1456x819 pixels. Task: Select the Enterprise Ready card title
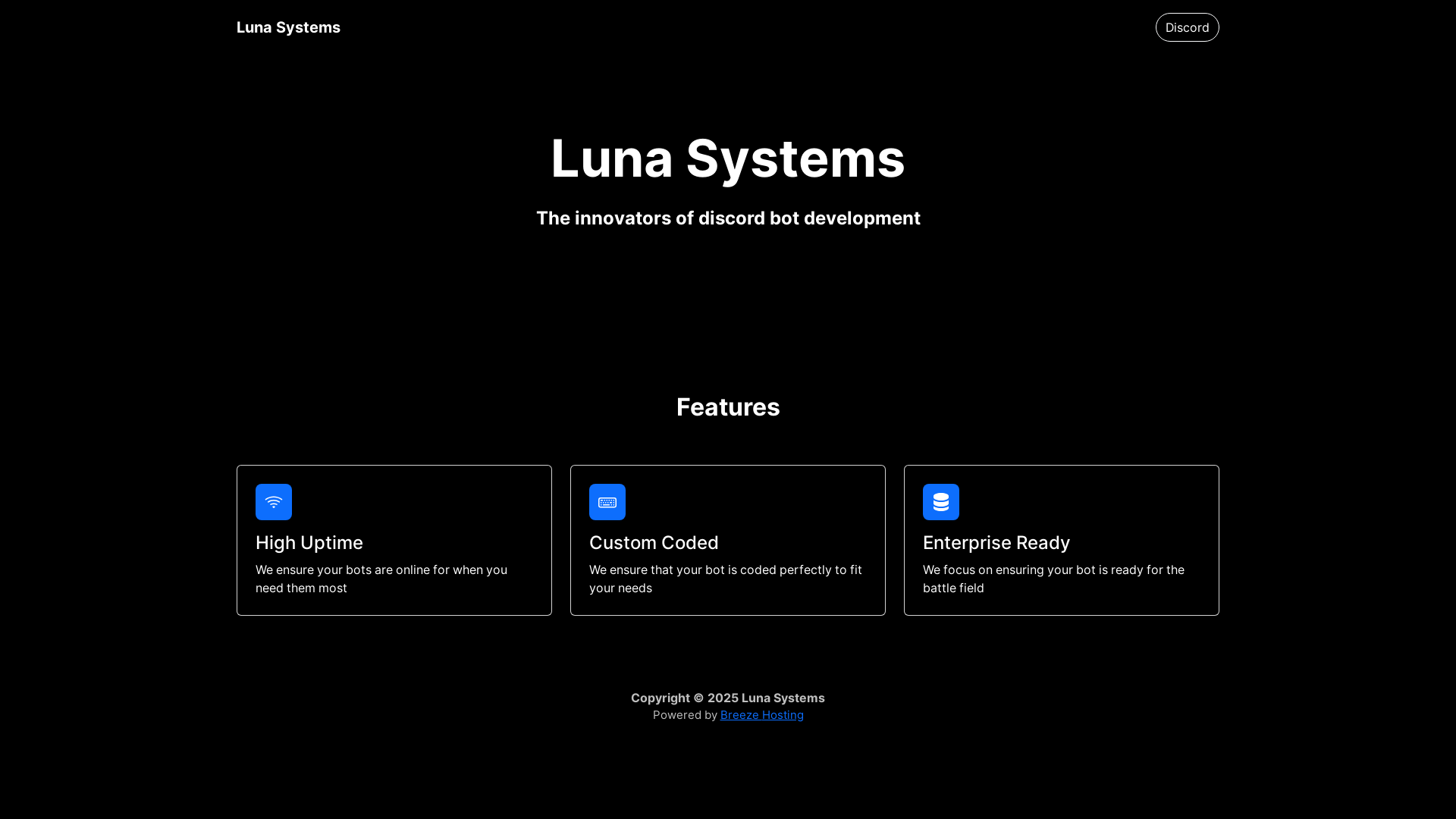[x=996, y=543]
